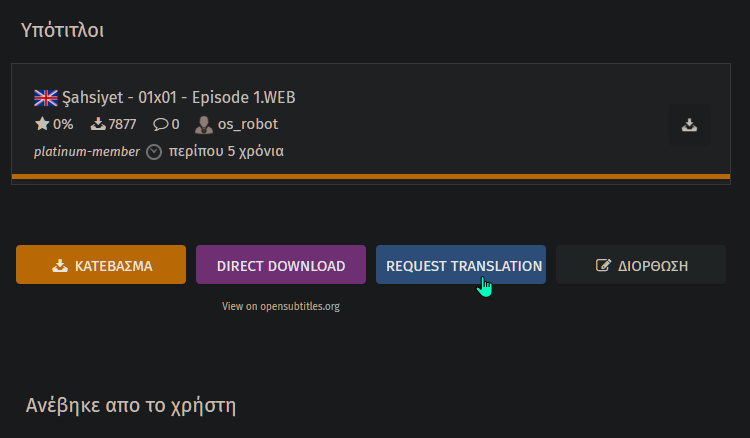
Task: Click the purple DIRECT DOWNLOAD button
Action: tap(281, 264)
